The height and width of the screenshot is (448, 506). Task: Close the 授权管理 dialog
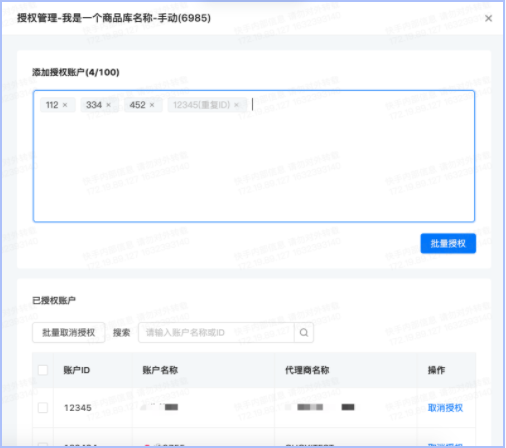tap(488, 18)
